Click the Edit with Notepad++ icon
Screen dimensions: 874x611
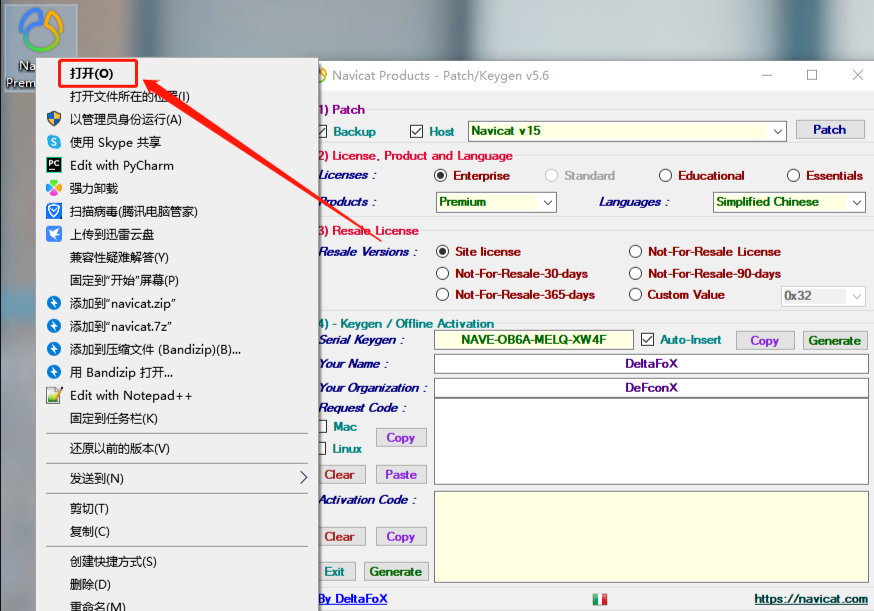[54, 395]
